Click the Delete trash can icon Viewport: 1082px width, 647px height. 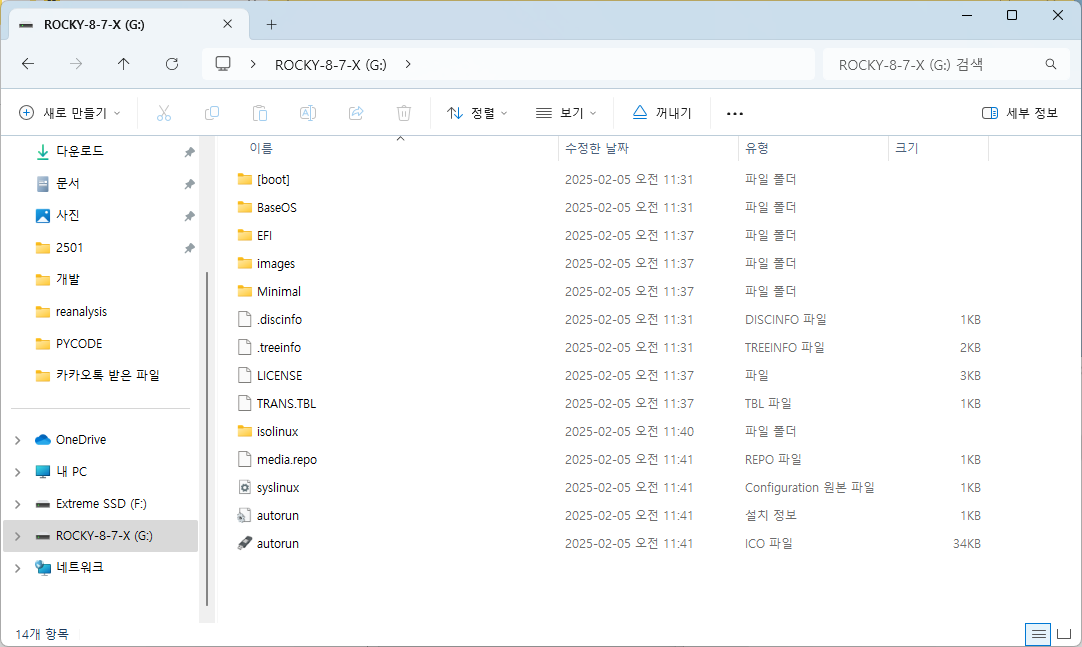404,113
